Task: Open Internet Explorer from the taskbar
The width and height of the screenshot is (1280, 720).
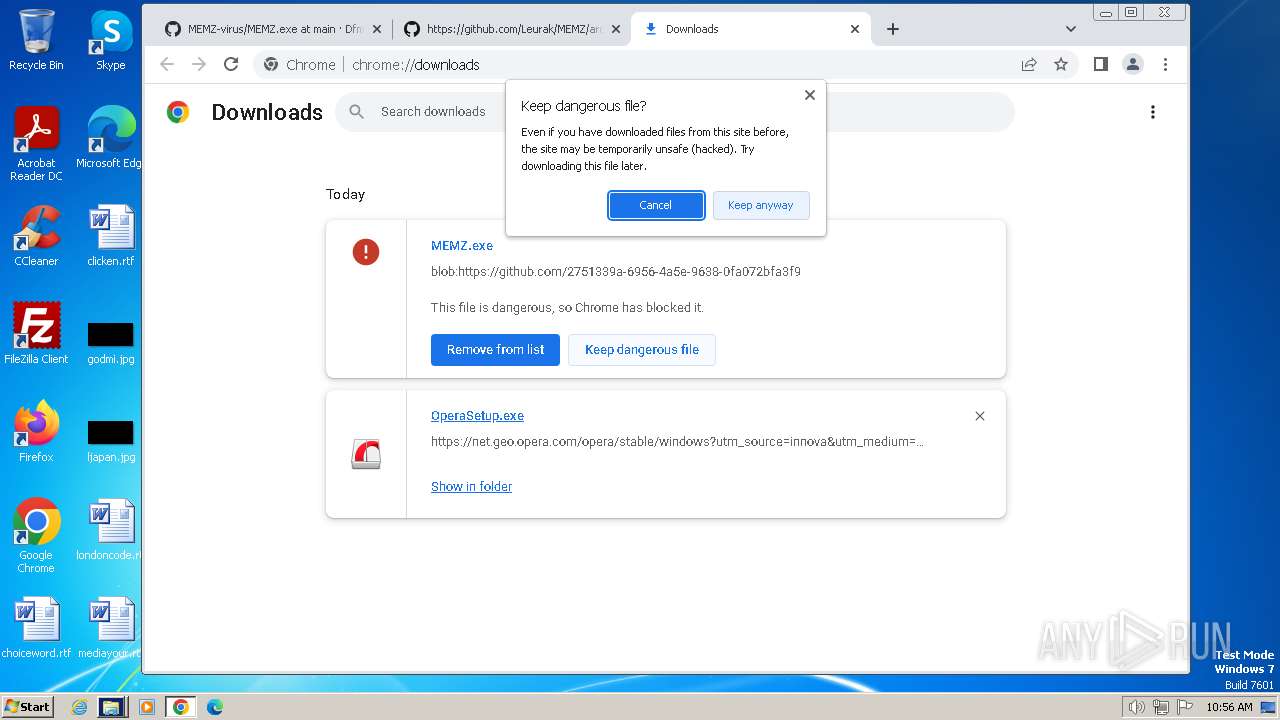Action: [79, 707]
